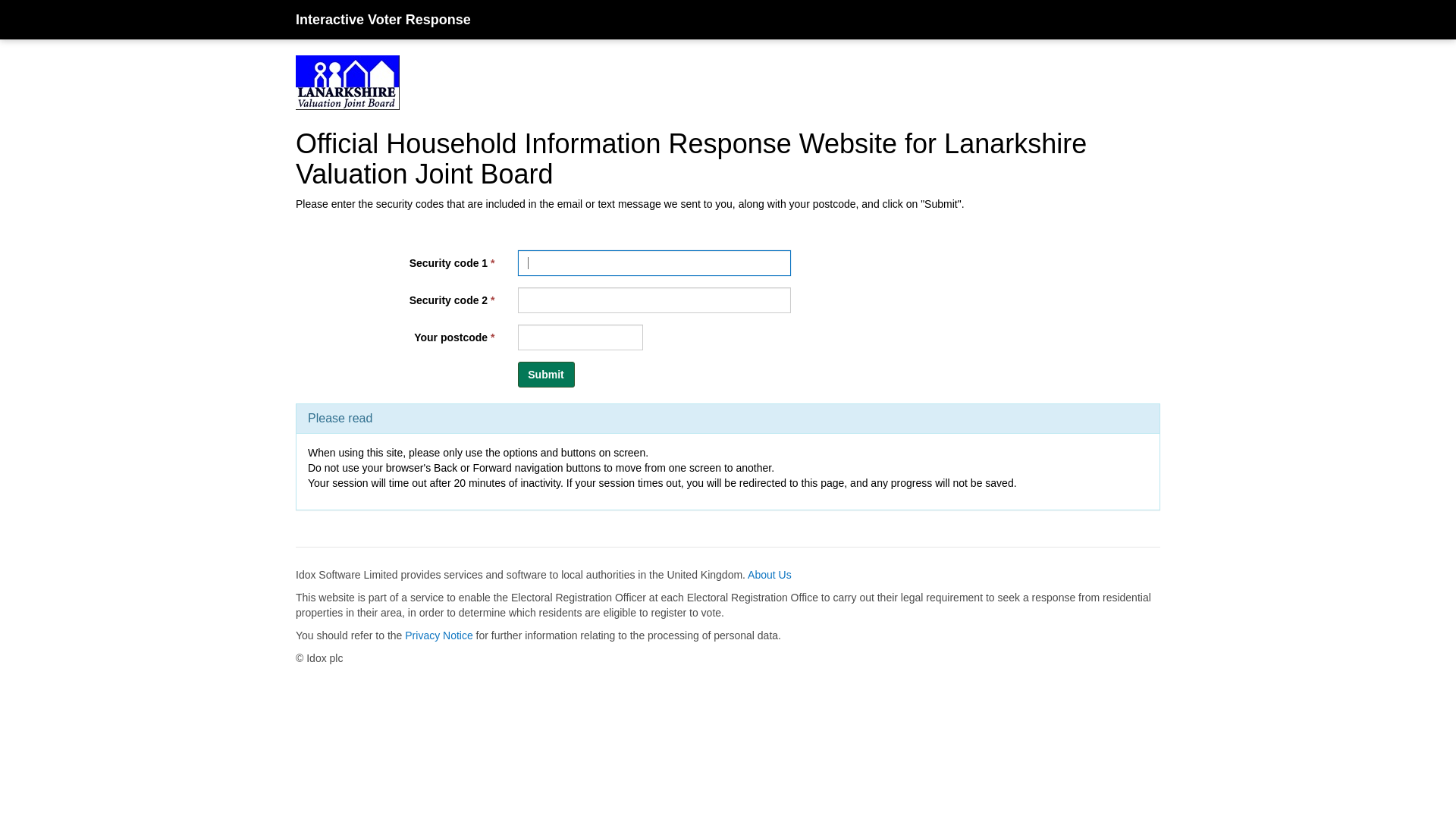Click the Interactive Voter Response header title
This screenshot has width=1456, height=819.
click(x=383, y=20)
